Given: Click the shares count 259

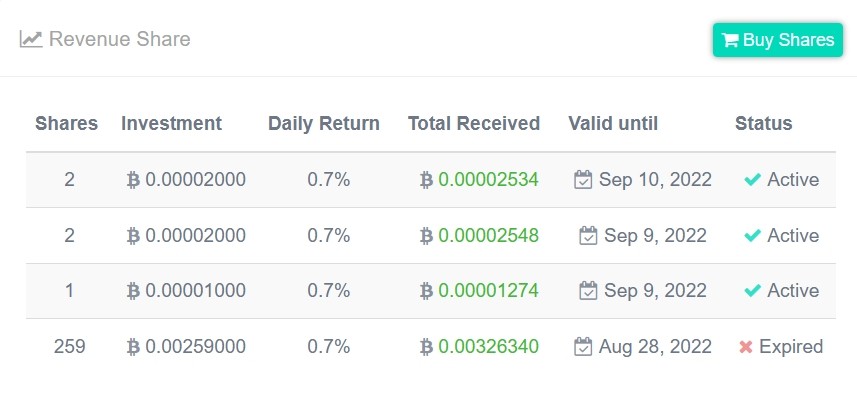Looking at the screenshot, I should pyautogui.click(x=69, y=346).
